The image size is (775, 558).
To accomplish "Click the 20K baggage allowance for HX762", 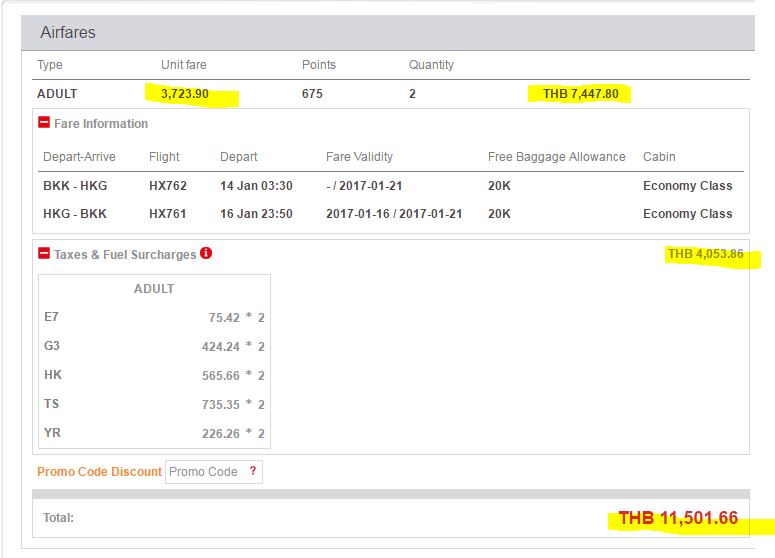I will pos(499,185).
